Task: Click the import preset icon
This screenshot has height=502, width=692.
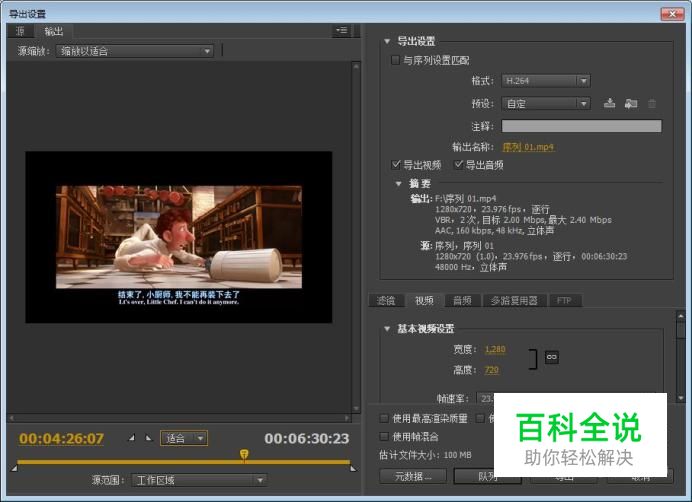Action: (631, 104)
